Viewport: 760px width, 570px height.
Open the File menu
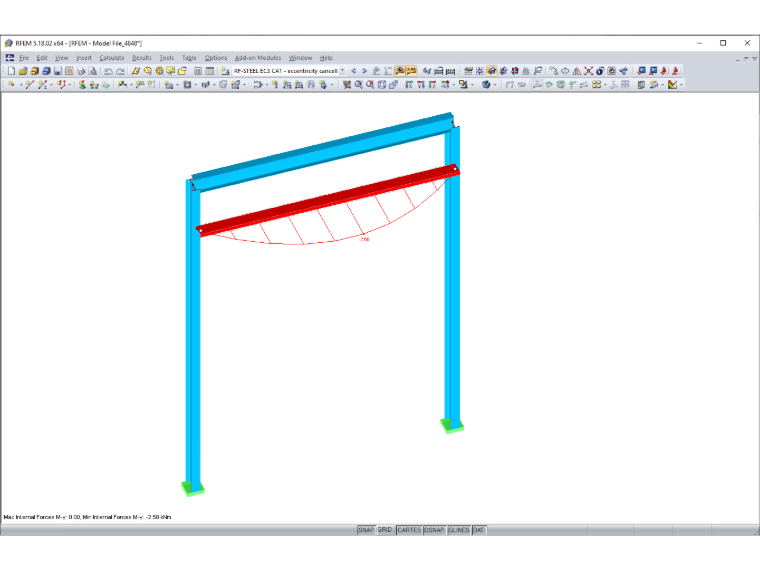24,58
